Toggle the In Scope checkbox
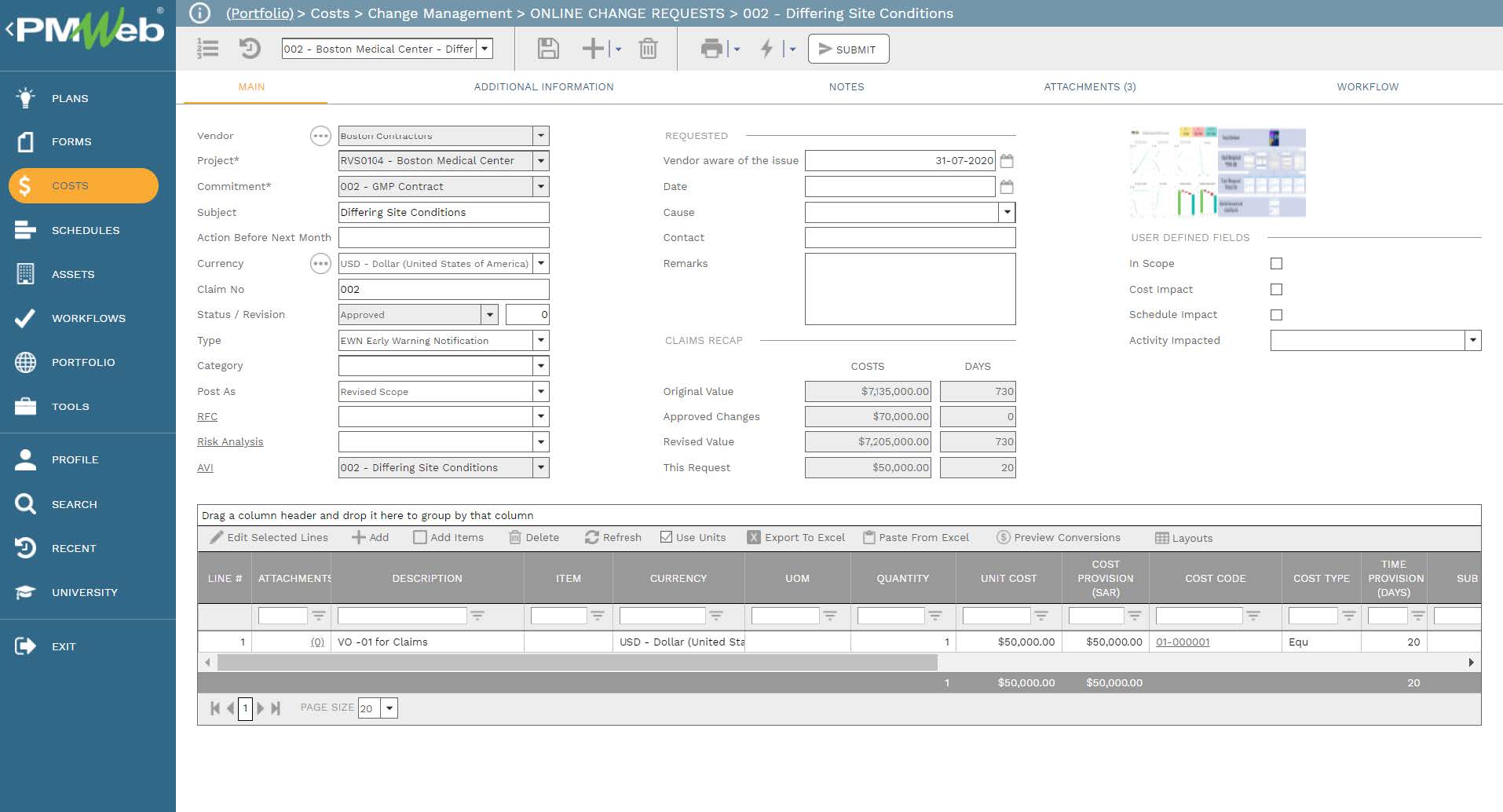Screen dimensions: 1503x812 click(x=1276, y=264)
